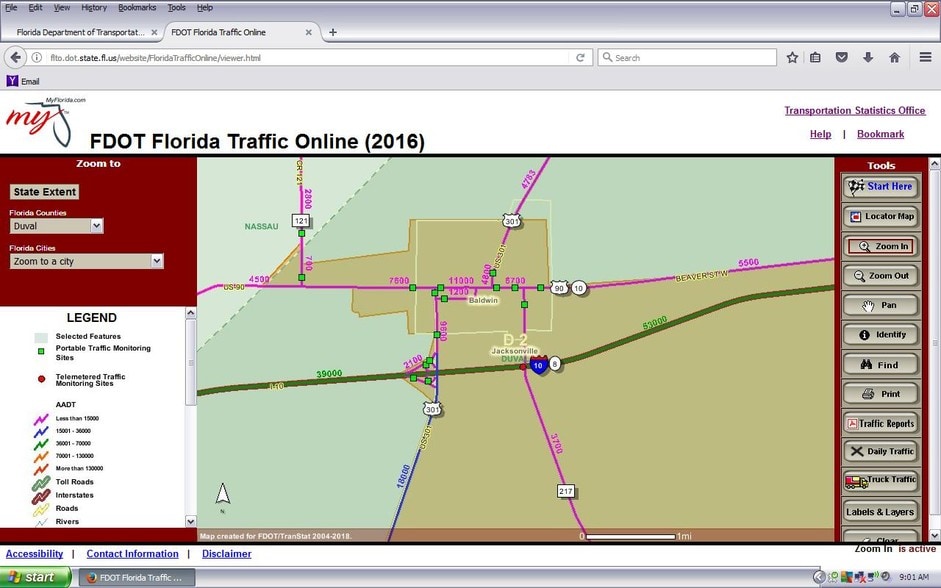Open the Daily Traffic tool

pos(881,451)
